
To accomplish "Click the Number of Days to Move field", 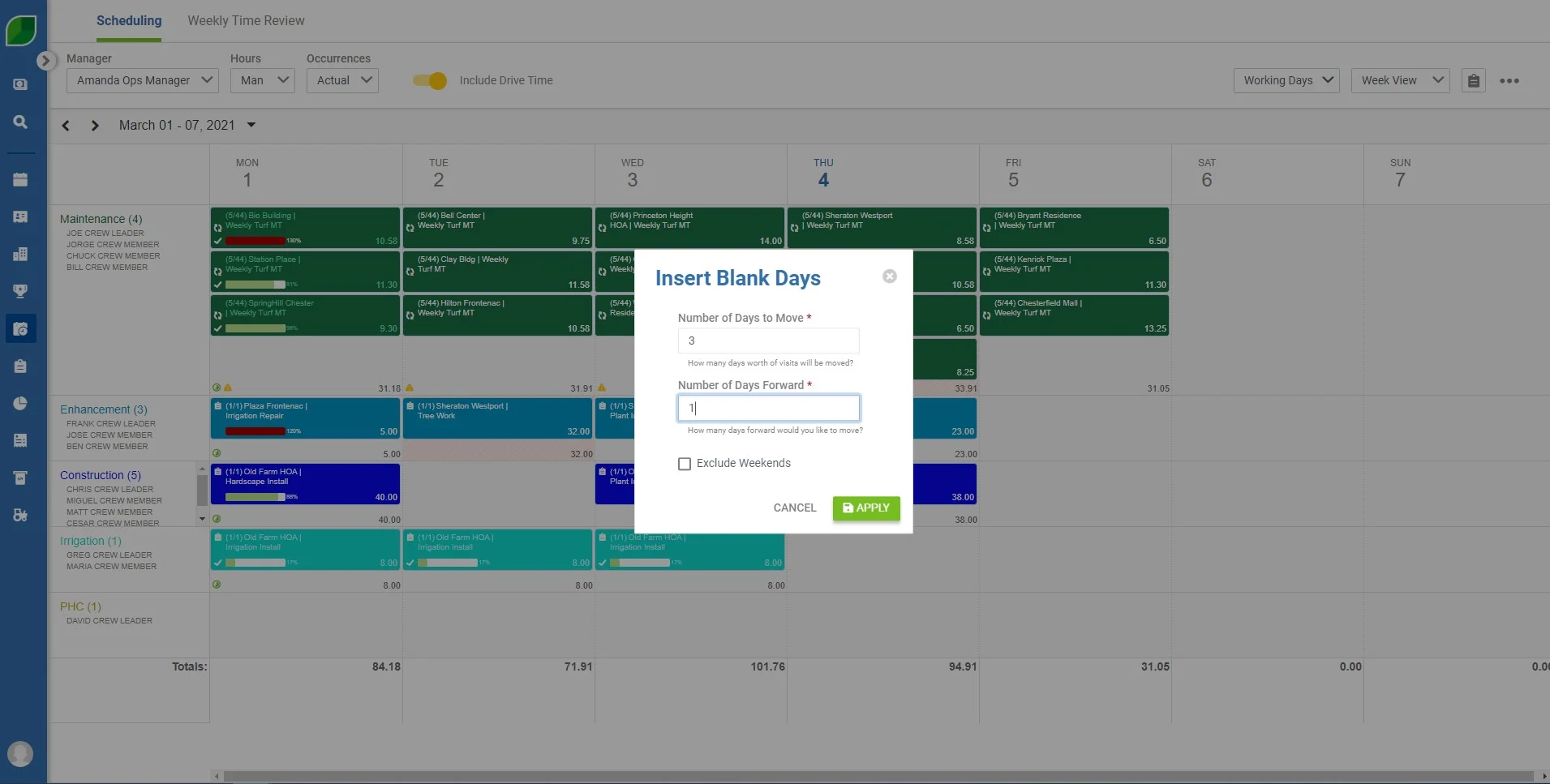I will pos(768,341).
